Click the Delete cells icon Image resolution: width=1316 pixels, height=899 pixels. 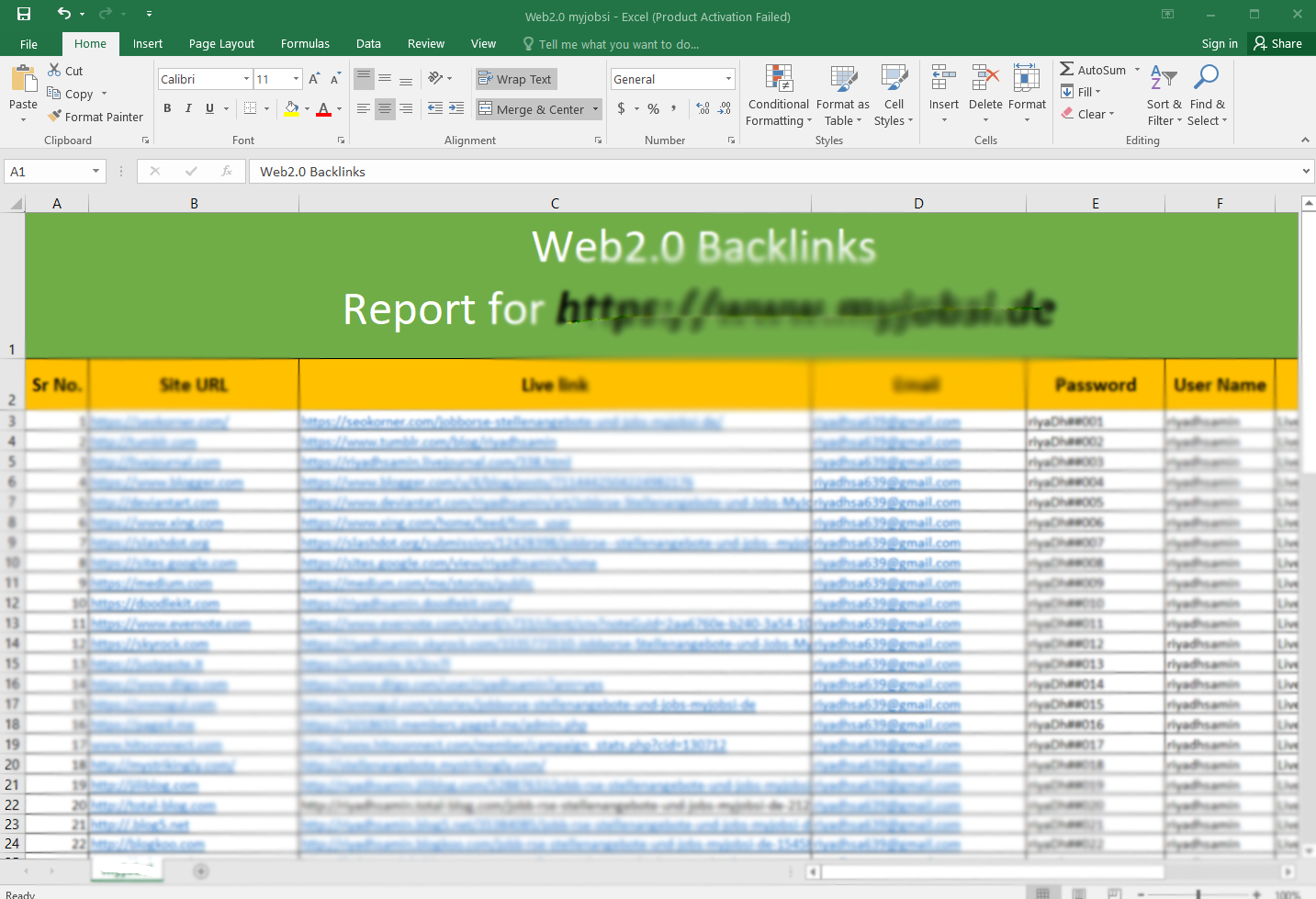[984, 92]
